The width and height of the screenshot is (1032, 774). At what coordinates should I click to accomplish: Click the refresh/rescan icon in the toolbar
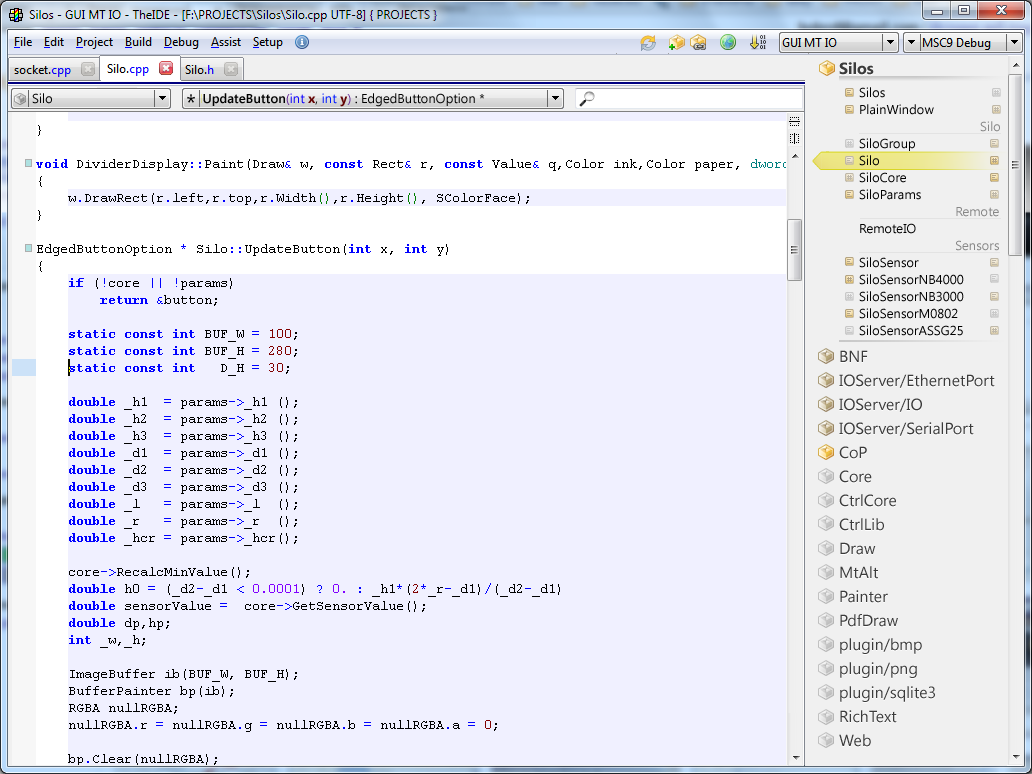648,42
